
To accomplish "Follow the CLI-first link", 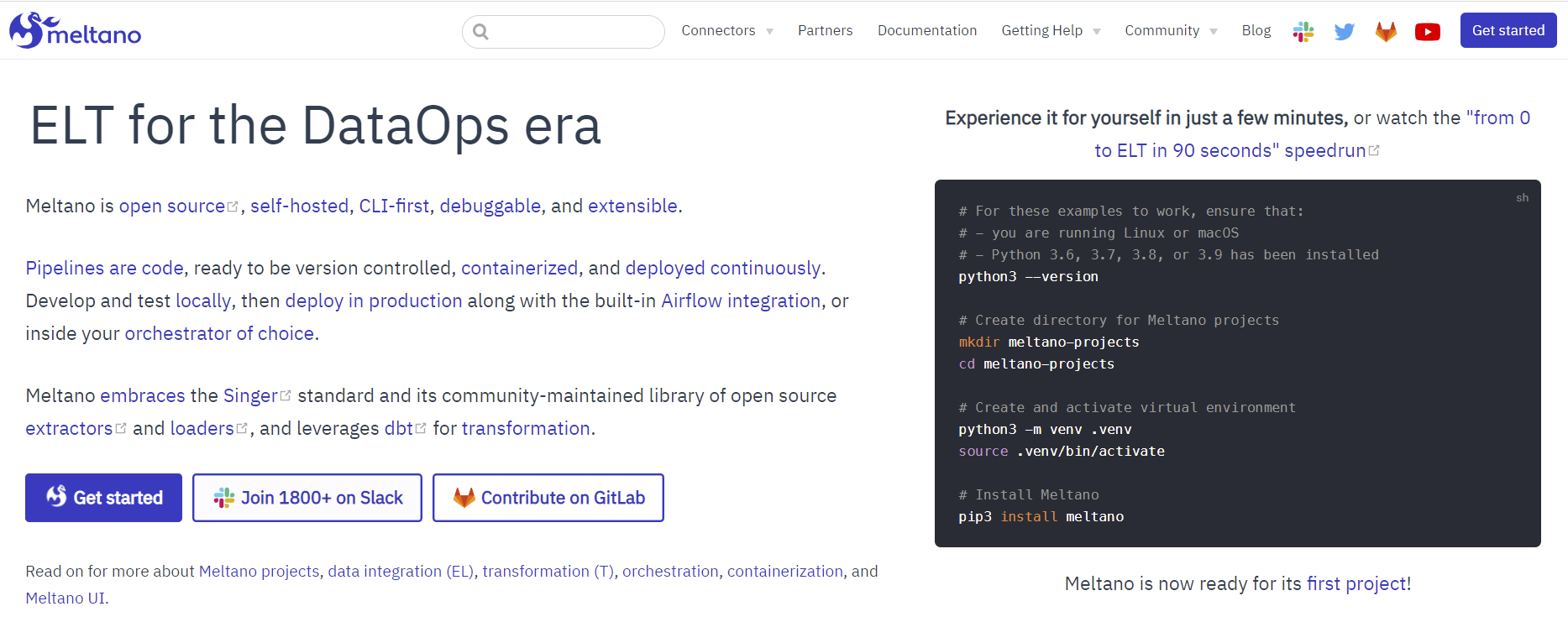I will pyautogui.click(x=394, y=206).
